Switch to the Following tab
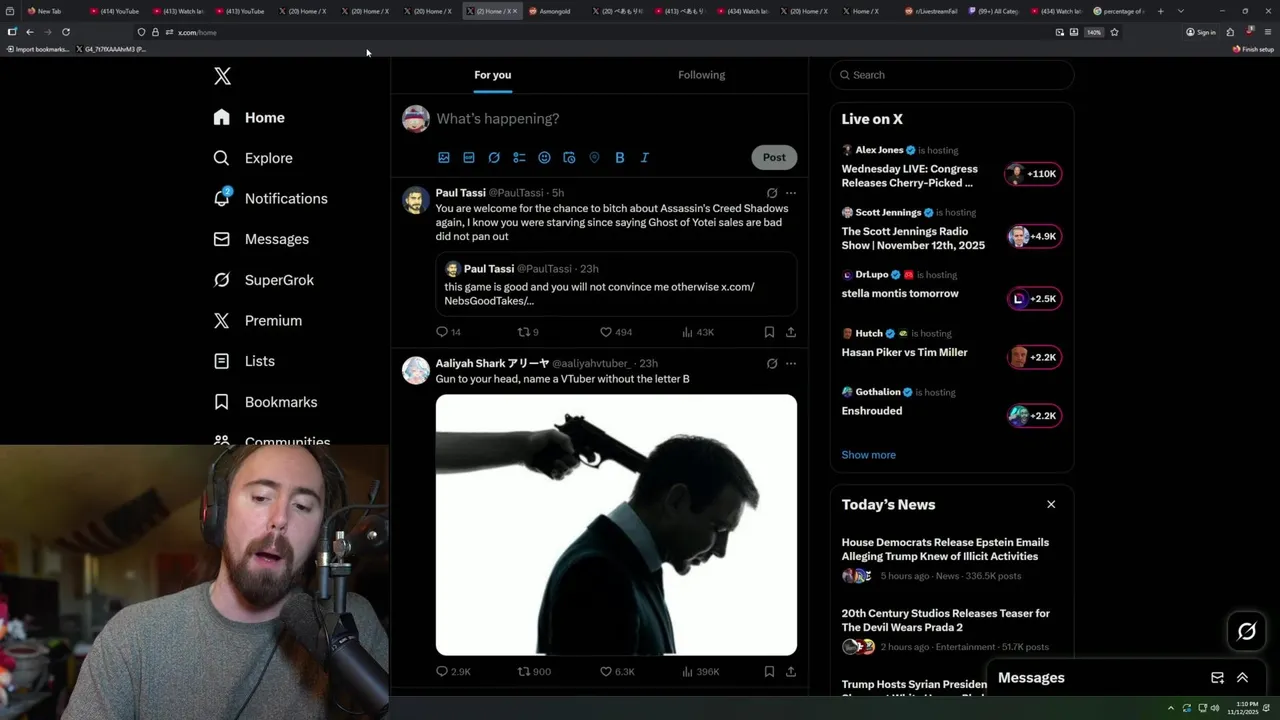The image size is (1280, 720). pyautogui.click(x=701, y=75)
